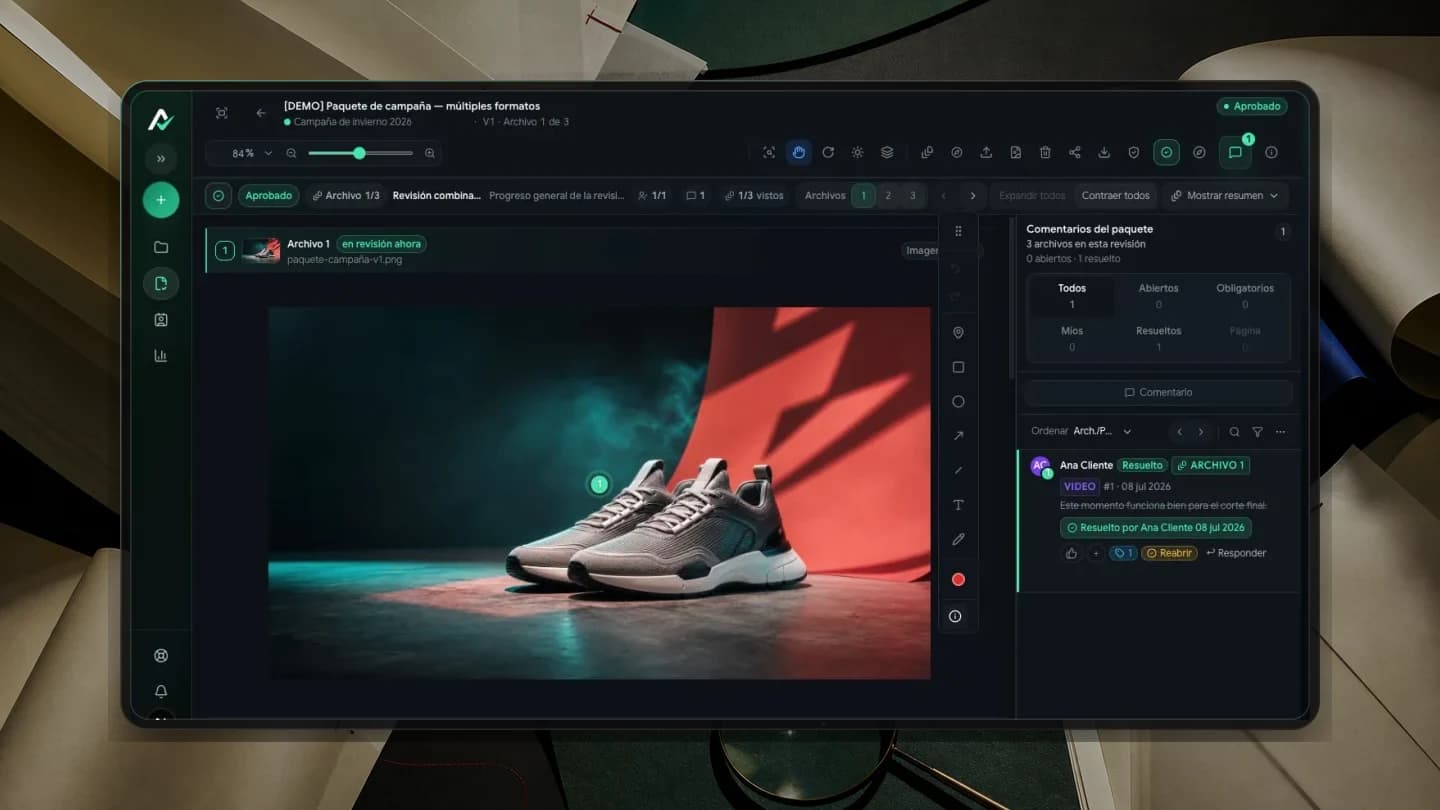The height and width of the screenshot is (810, 1440).
Task: Expand the left sidebar with double chevron
Action: click(161, 159)
